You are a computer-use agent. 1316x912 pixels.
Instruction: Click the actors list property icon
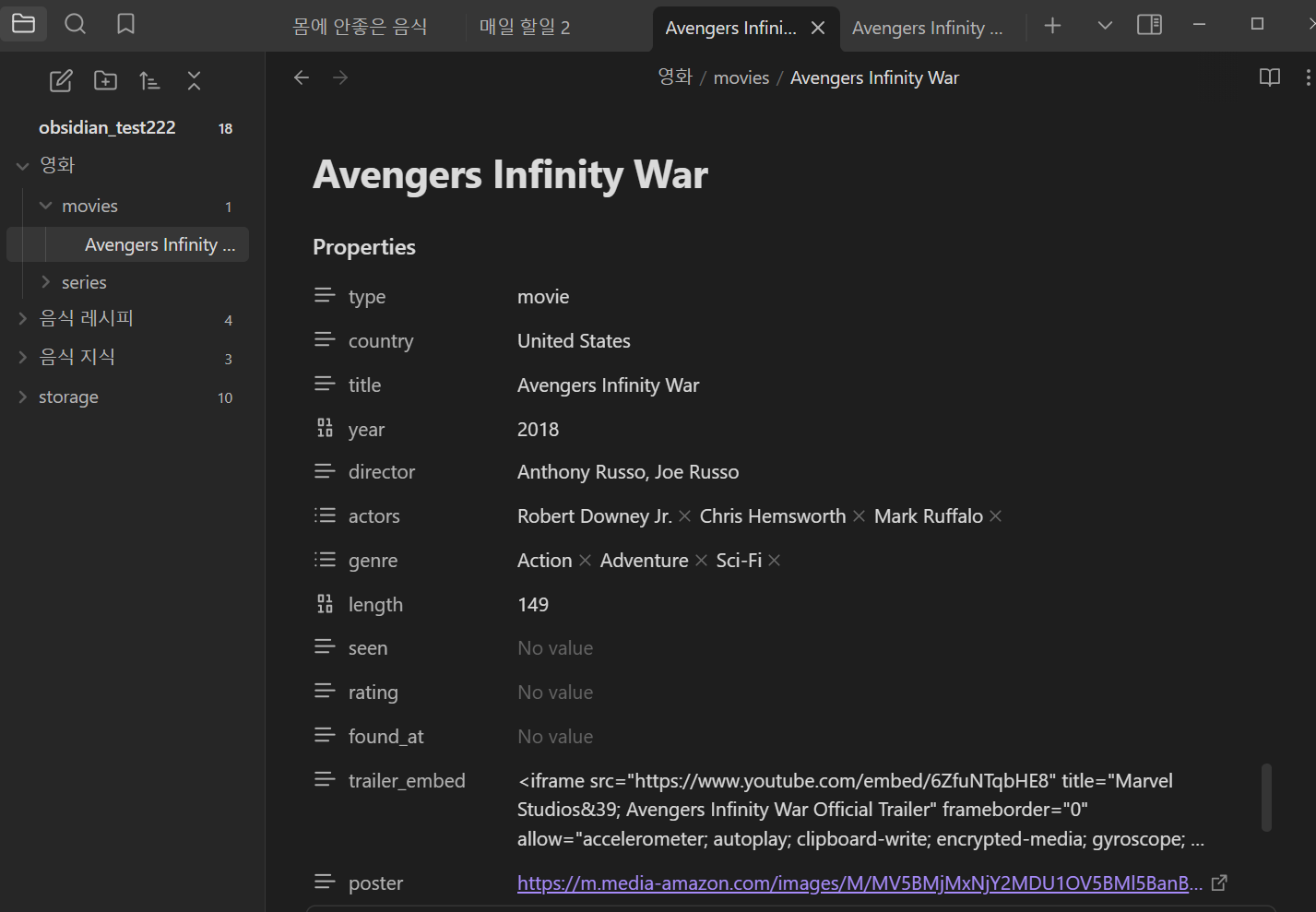pos(325,515)
